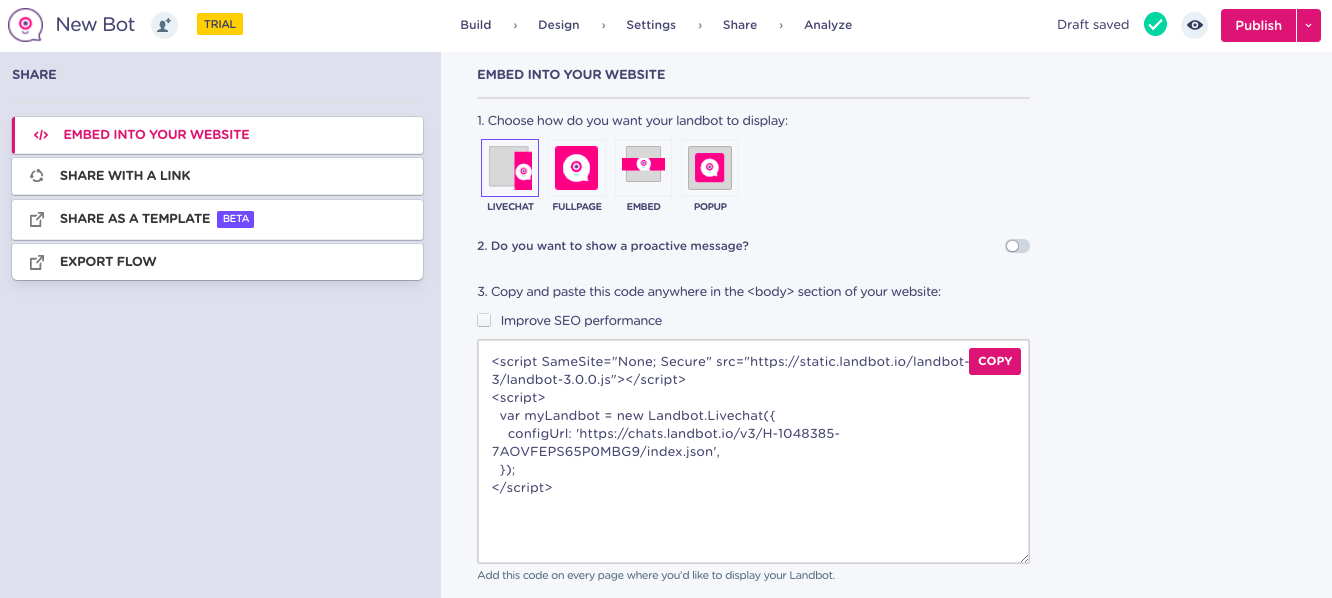Click the BETA badge
The image size is (1332, 598).
coord(235,219)
